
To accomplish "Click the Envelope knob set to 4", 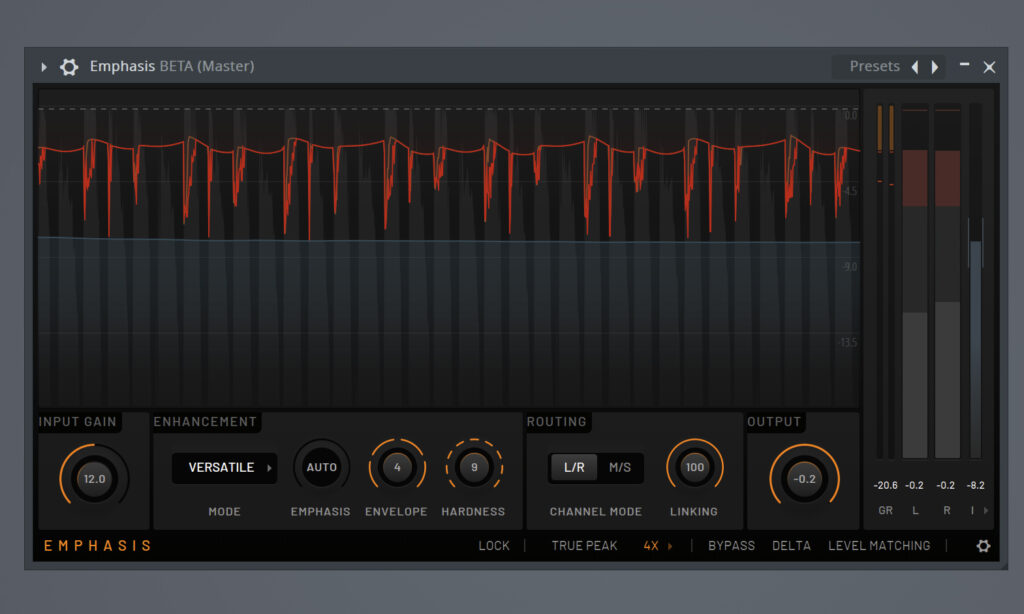I will tap(397, 467).
